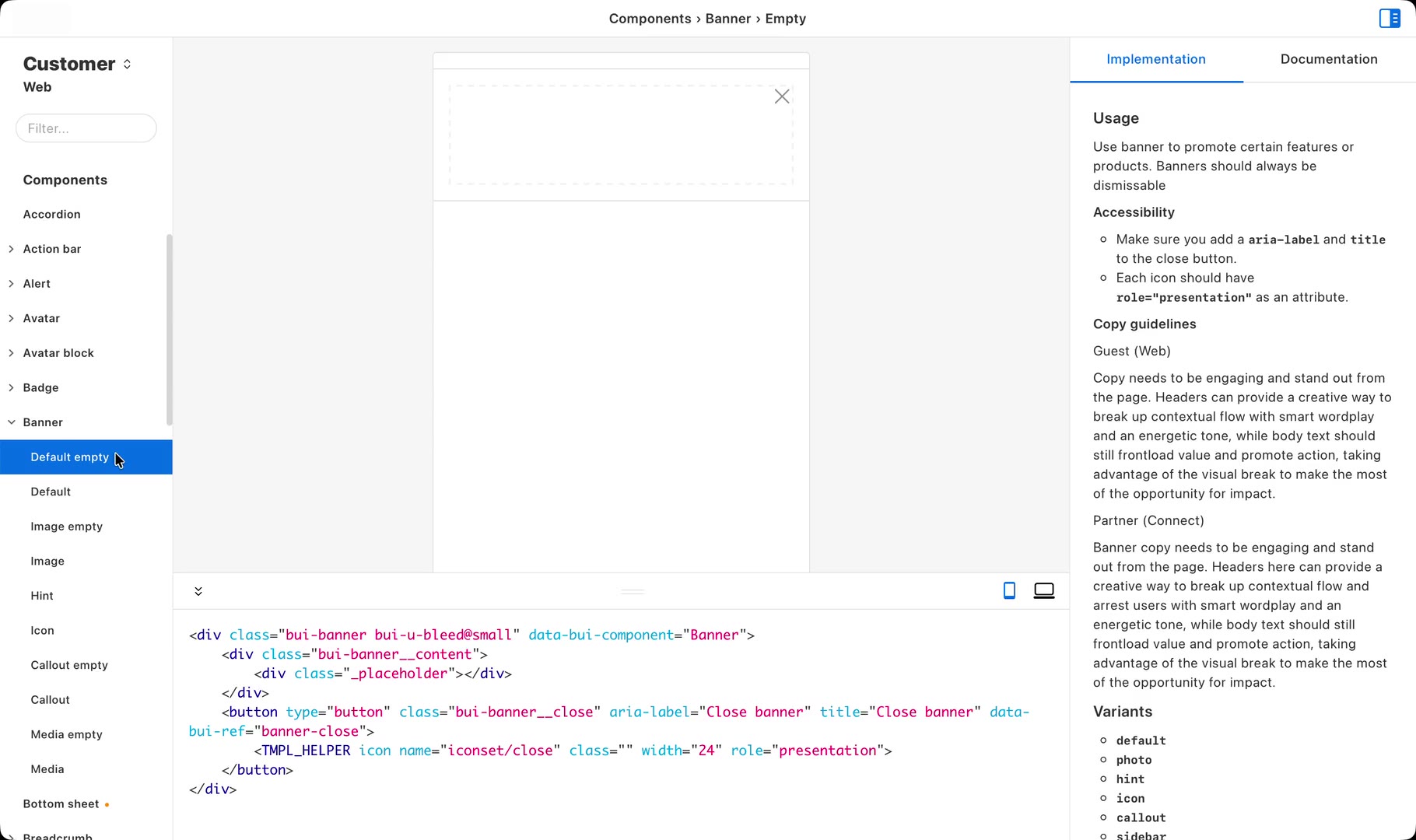Close the banner preview with X

(782, 96)
